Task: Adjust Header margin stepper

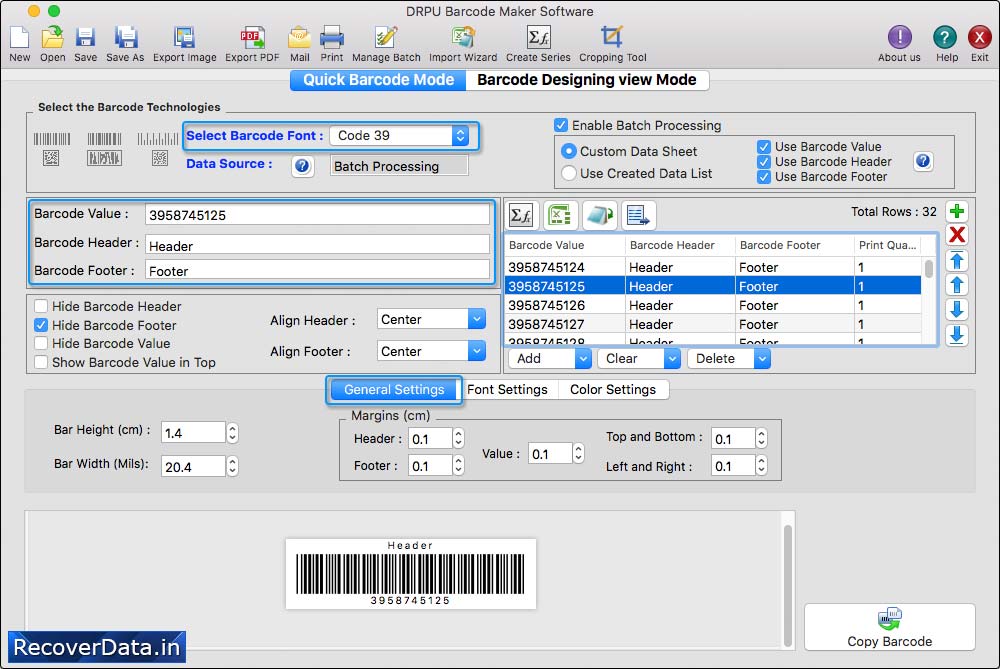Action: click(x=459, y=438)
